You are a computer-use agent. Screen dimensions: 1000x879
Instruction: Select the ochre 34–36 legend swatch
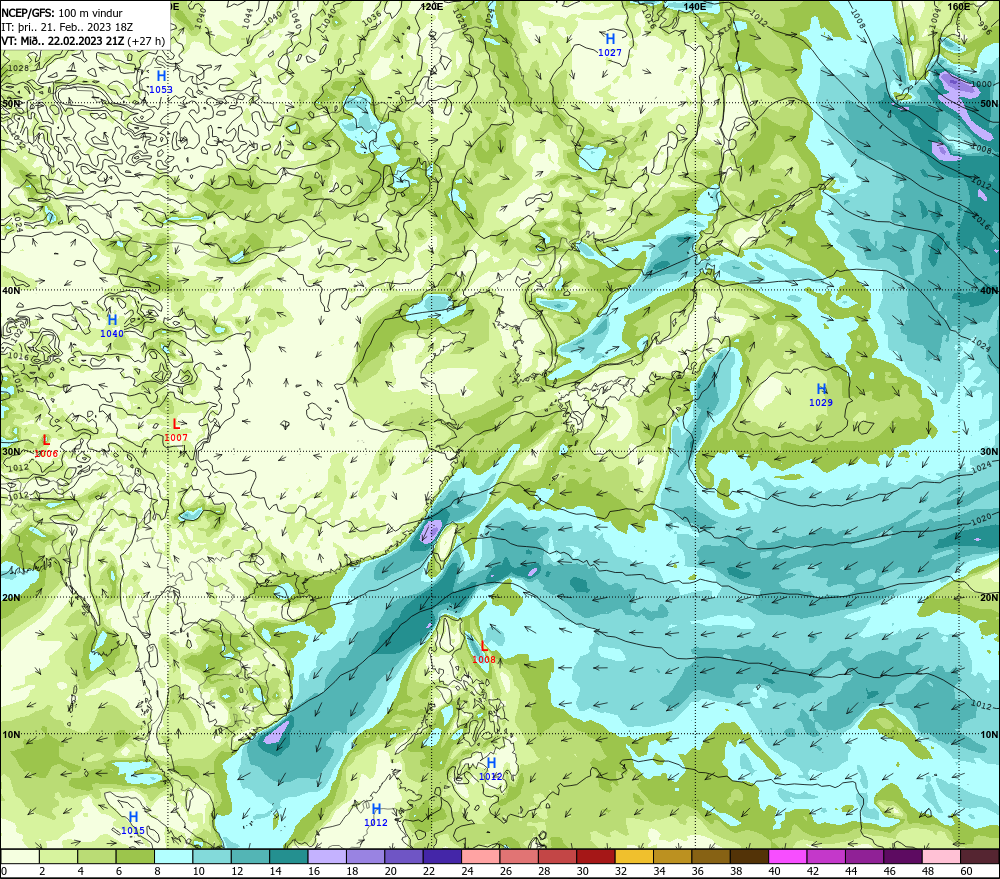coord(672,857)
